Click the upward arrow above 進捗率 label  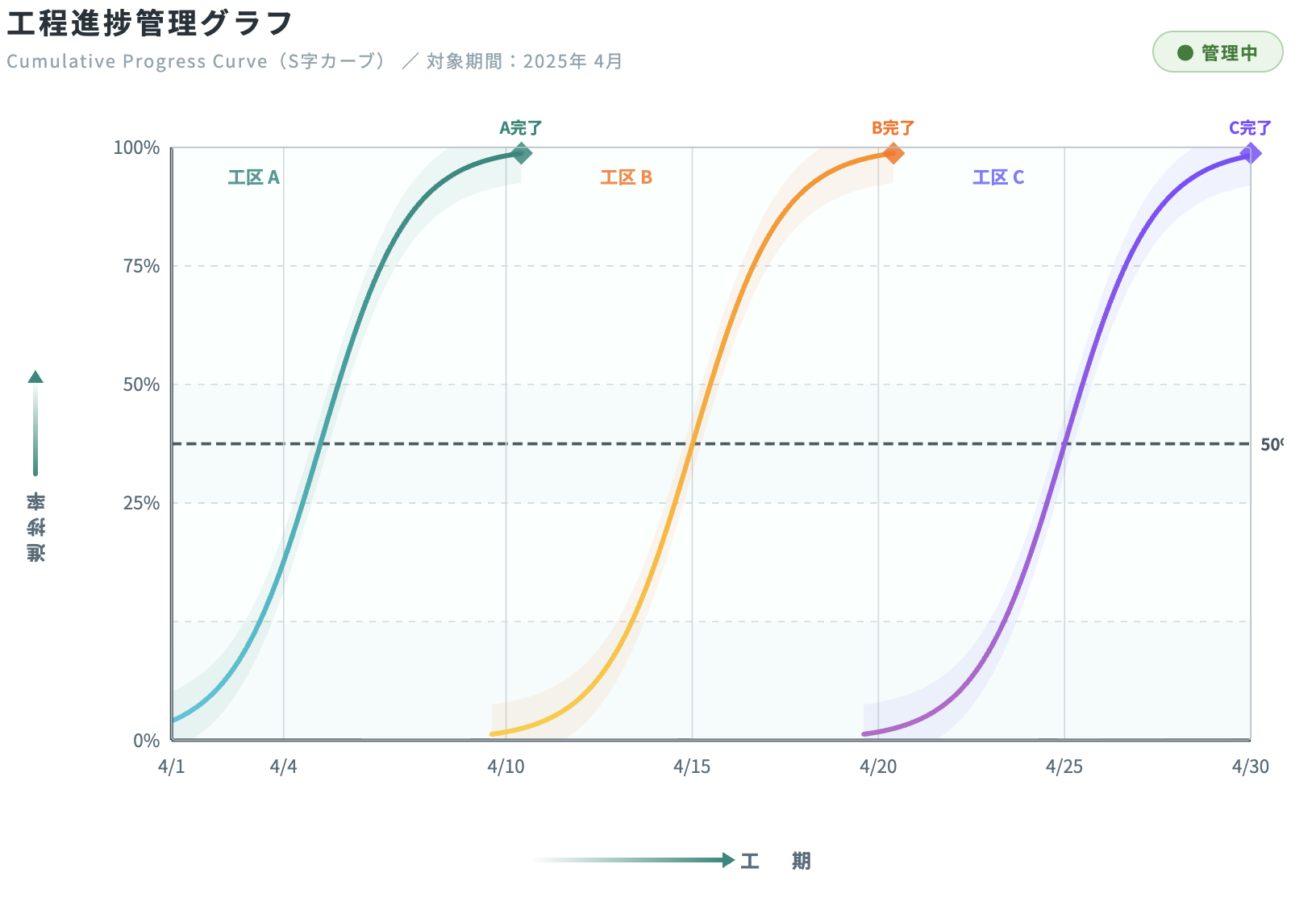pyautogui.click(x=35, y=377)
